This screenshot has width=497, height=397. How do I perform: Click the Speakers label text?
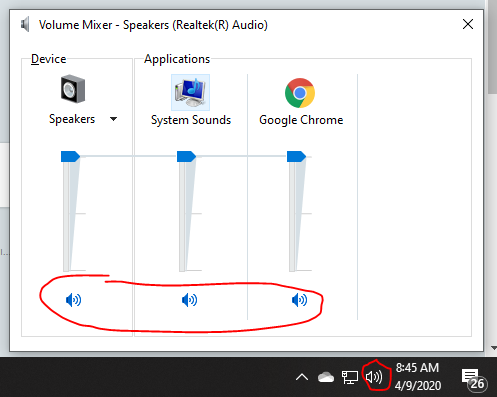tap(72, 119)
